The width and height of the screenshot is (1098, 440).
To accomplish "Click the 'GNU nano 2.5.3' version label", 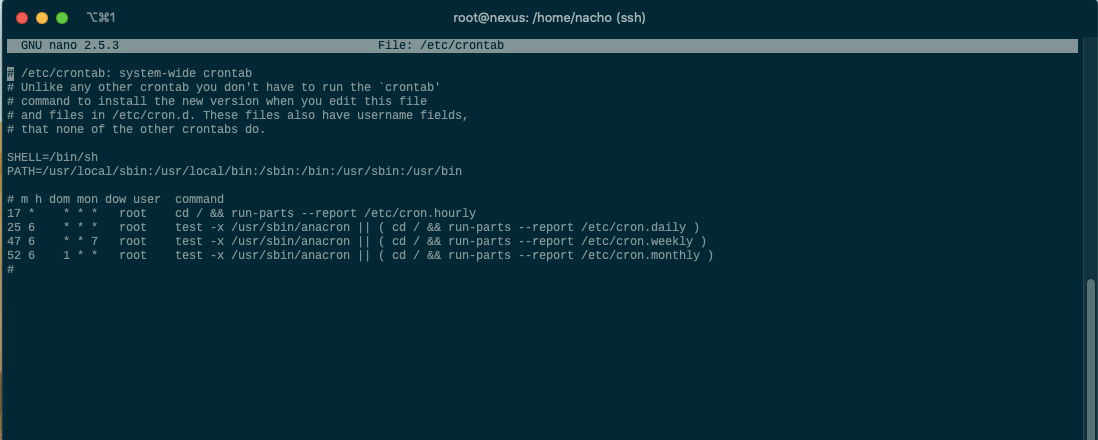I will (x=70, y=46).
